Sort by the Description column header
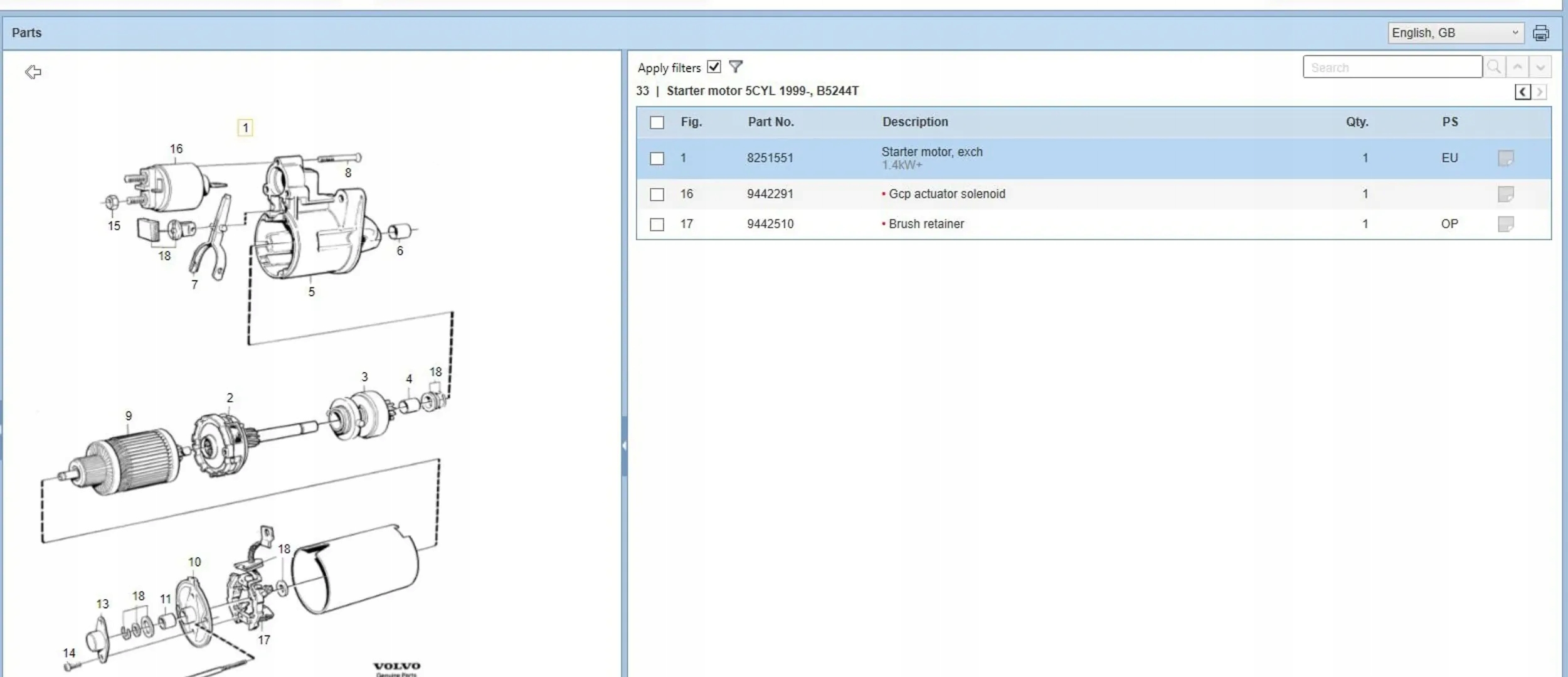This screenshot has width=1568, height=677. click(x=915, y=122)
